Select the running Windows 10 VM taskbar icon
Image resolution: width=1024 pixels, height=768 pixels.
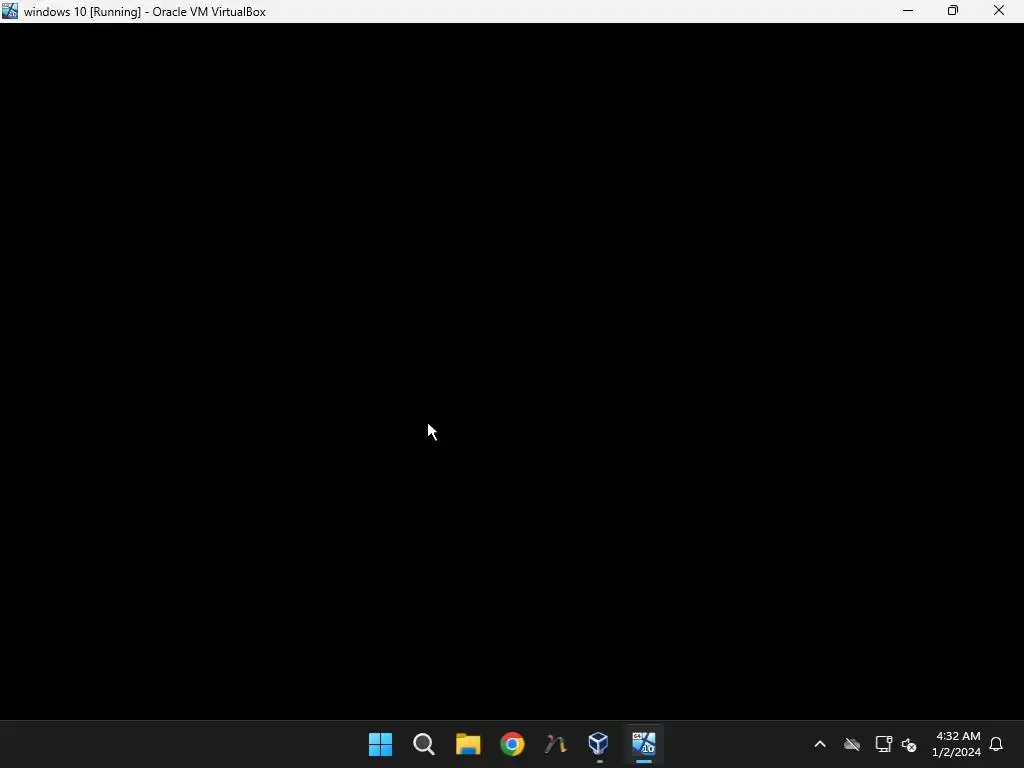tap(643, 743)
